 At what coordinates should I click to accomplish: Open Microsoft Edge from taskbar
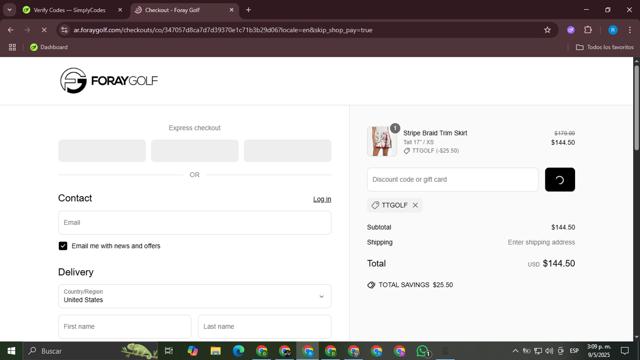(238, 351)
